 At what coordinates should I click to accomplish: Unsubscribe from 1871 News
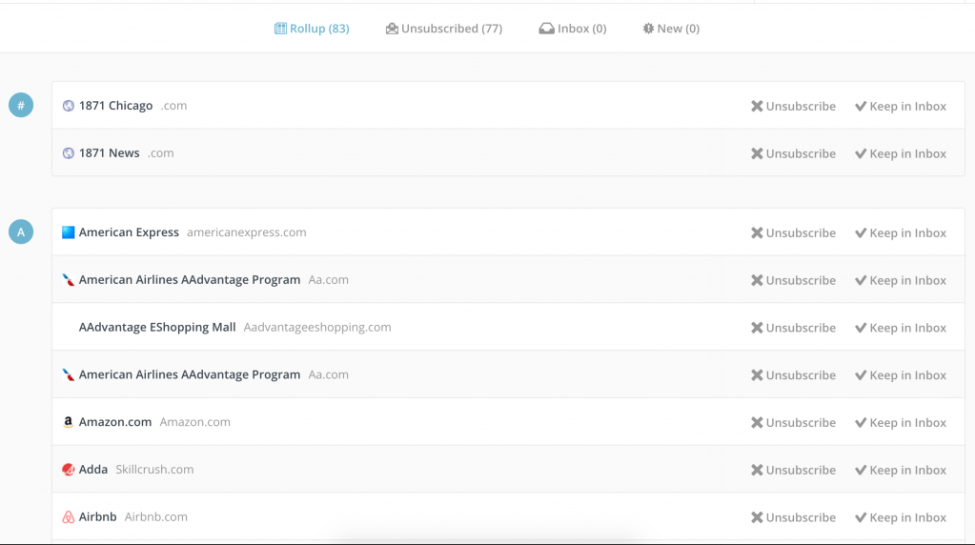pyautogui.click(x=793, y=154)
